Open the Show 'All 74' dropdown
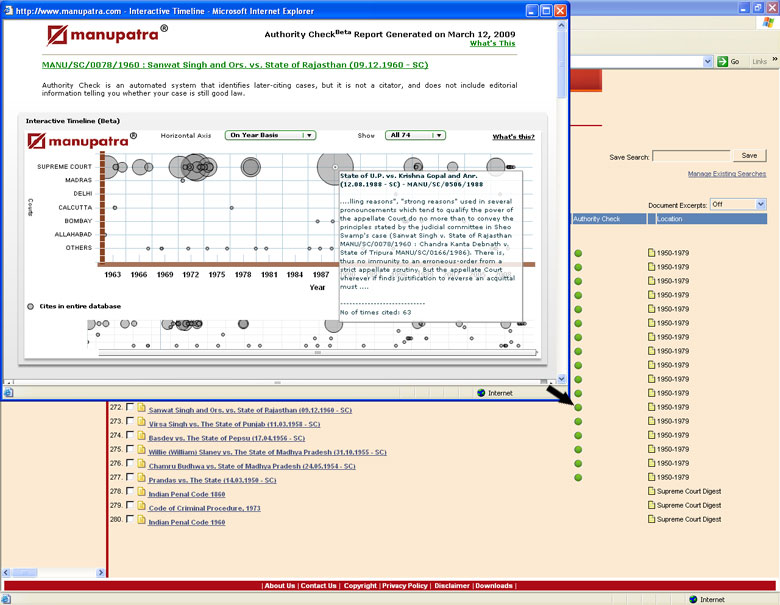 pyautogui.click(x=415, y=135)
